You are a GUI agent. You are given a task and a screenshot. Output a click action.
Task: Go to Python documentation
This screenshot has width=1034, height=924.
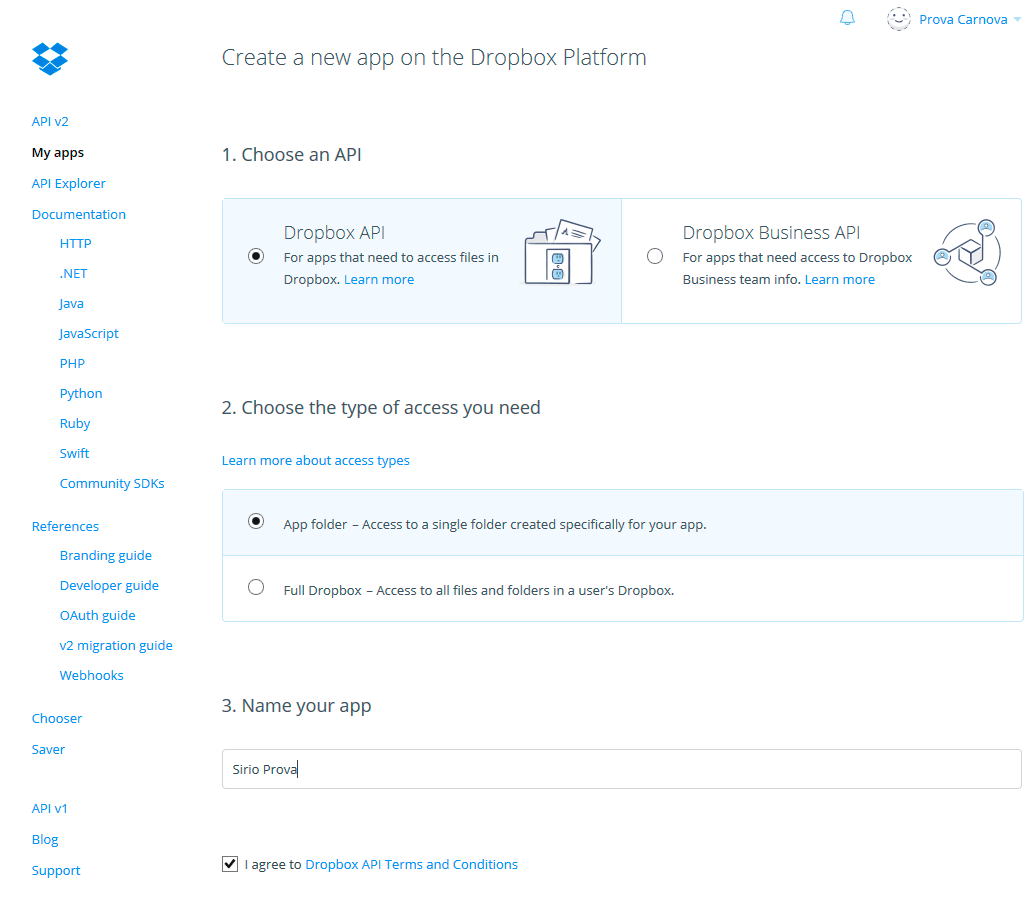[81, 394]
